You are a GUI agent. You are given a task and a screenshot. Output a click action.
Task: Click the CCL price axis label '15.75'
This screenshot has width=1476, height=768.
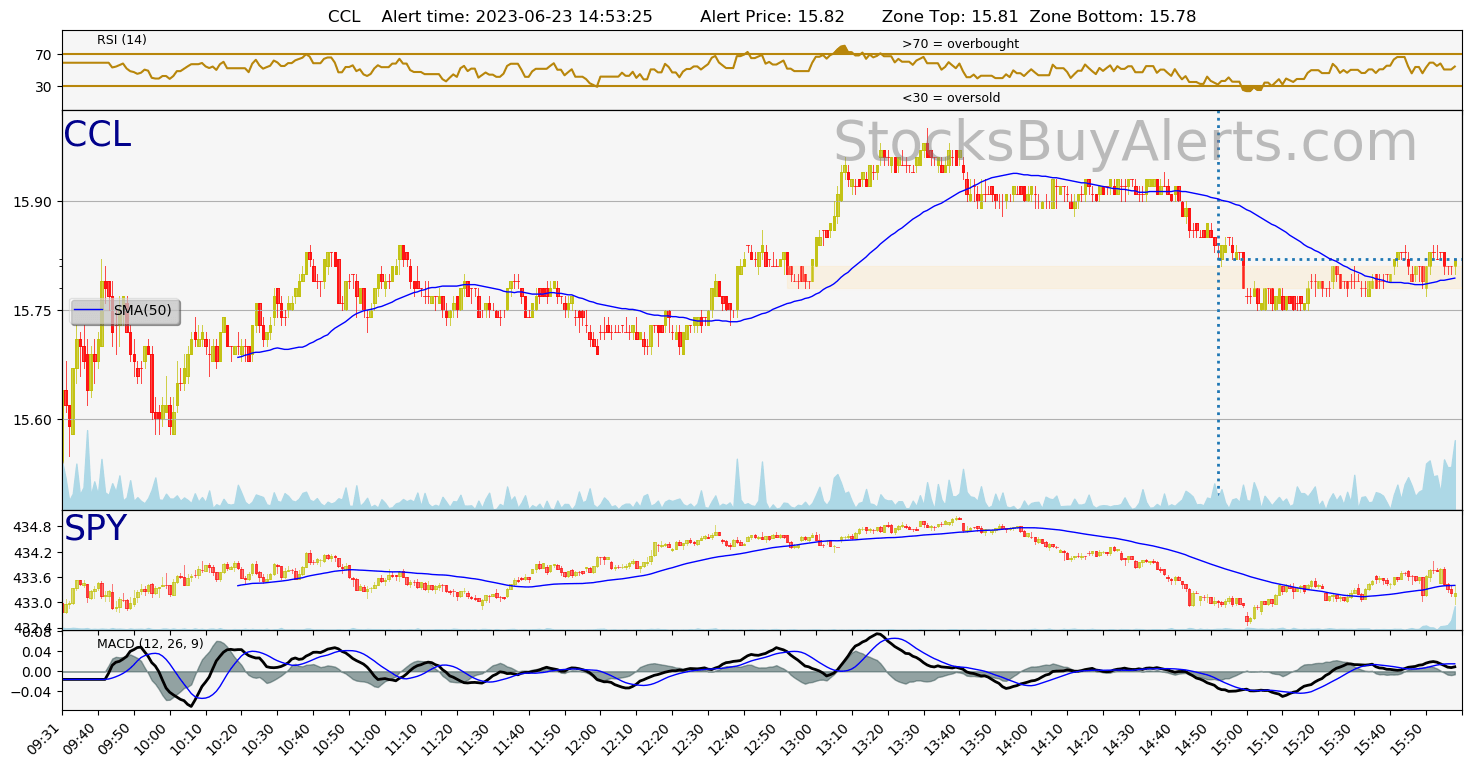tap(32, 311)
